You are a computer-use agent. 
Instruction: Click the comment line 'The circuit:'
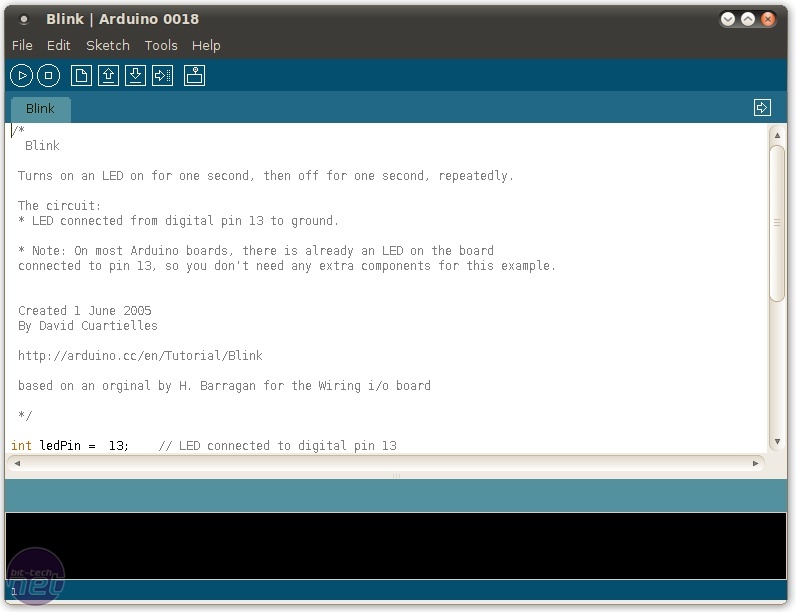pyautogui.click(x=59, y=206)
